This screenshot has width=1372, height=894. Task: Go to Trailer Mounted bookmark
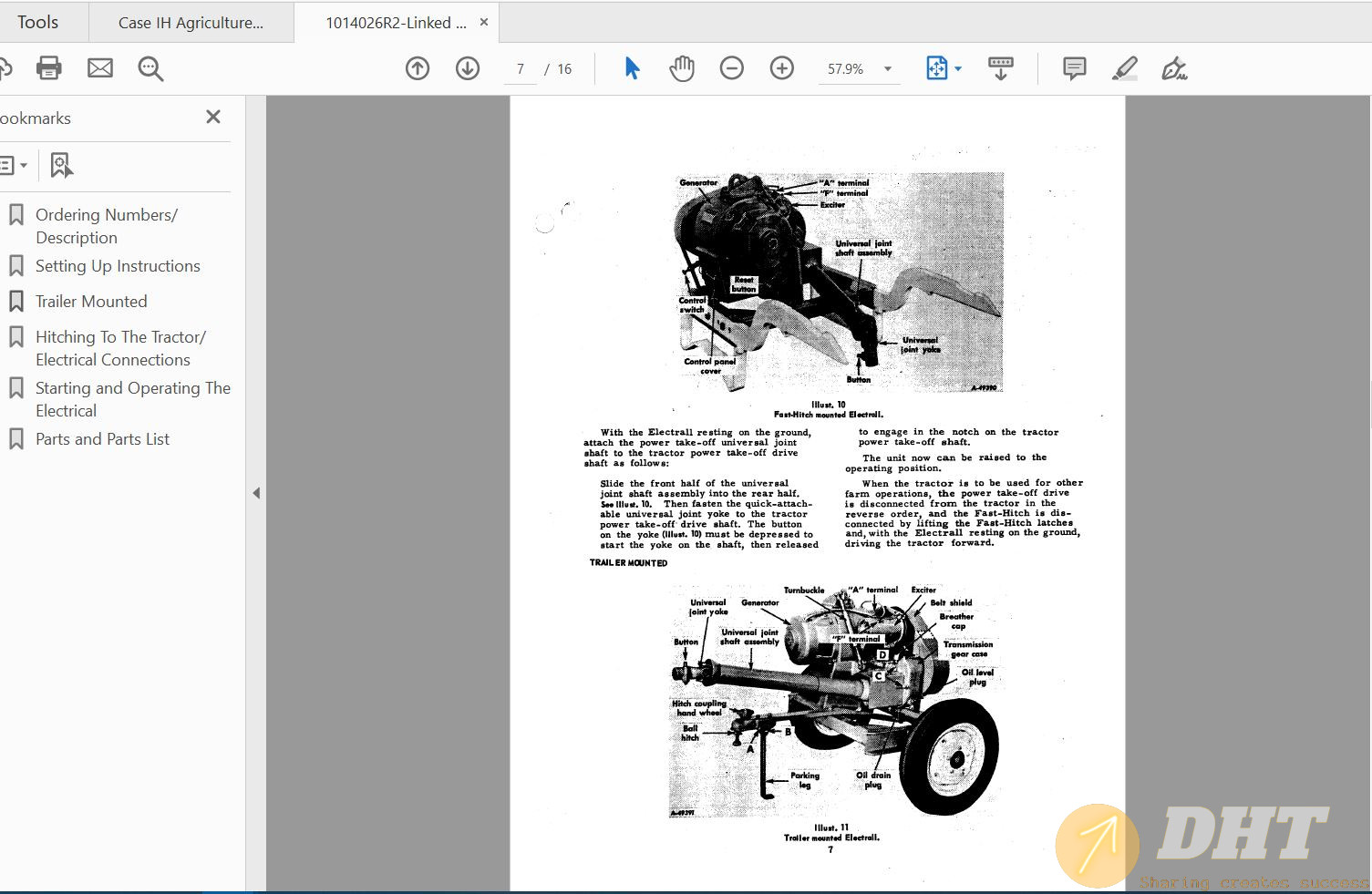tap(91, 302)
